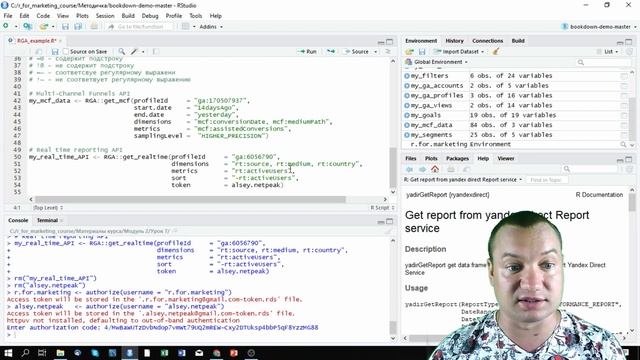This screenshot has height=360, width=640.
Task: Click the Create a Project icon
Action: click(27, 27)
